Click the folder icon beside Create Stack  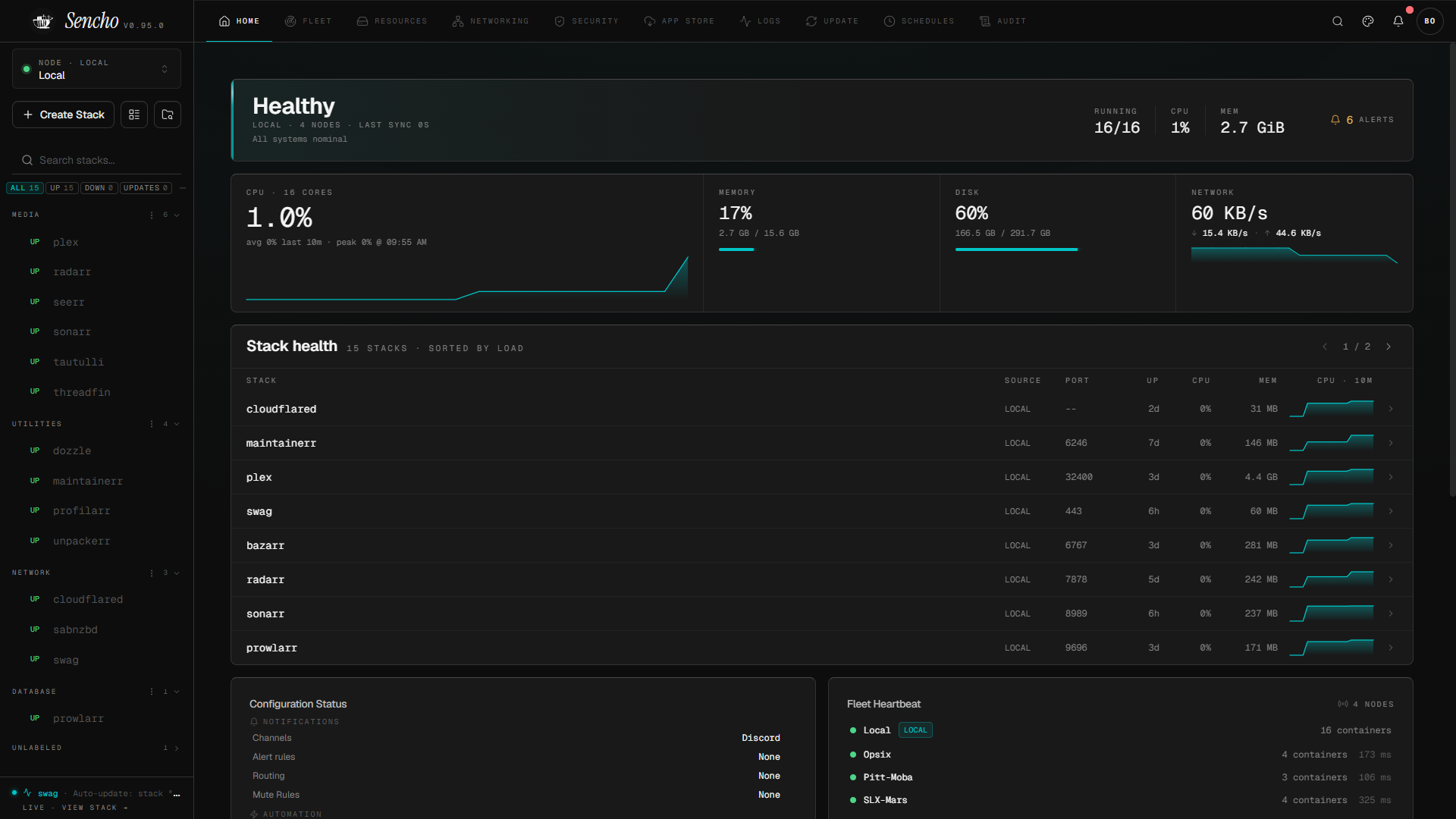pos(168,115)
